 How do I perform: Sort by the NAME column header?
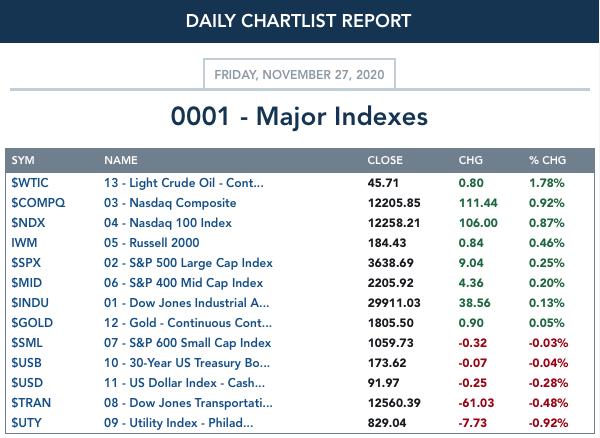click(x=121, y=160)
